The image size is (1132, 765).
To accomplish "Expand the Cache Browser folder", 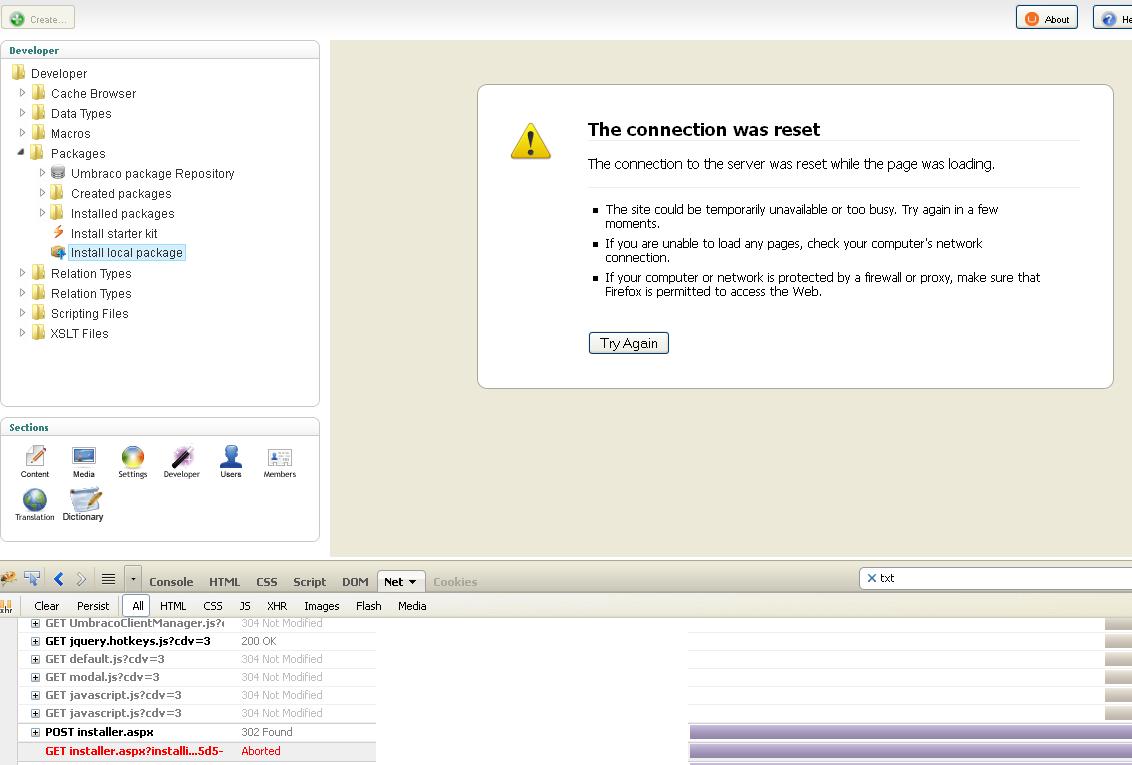I will 23,93.
